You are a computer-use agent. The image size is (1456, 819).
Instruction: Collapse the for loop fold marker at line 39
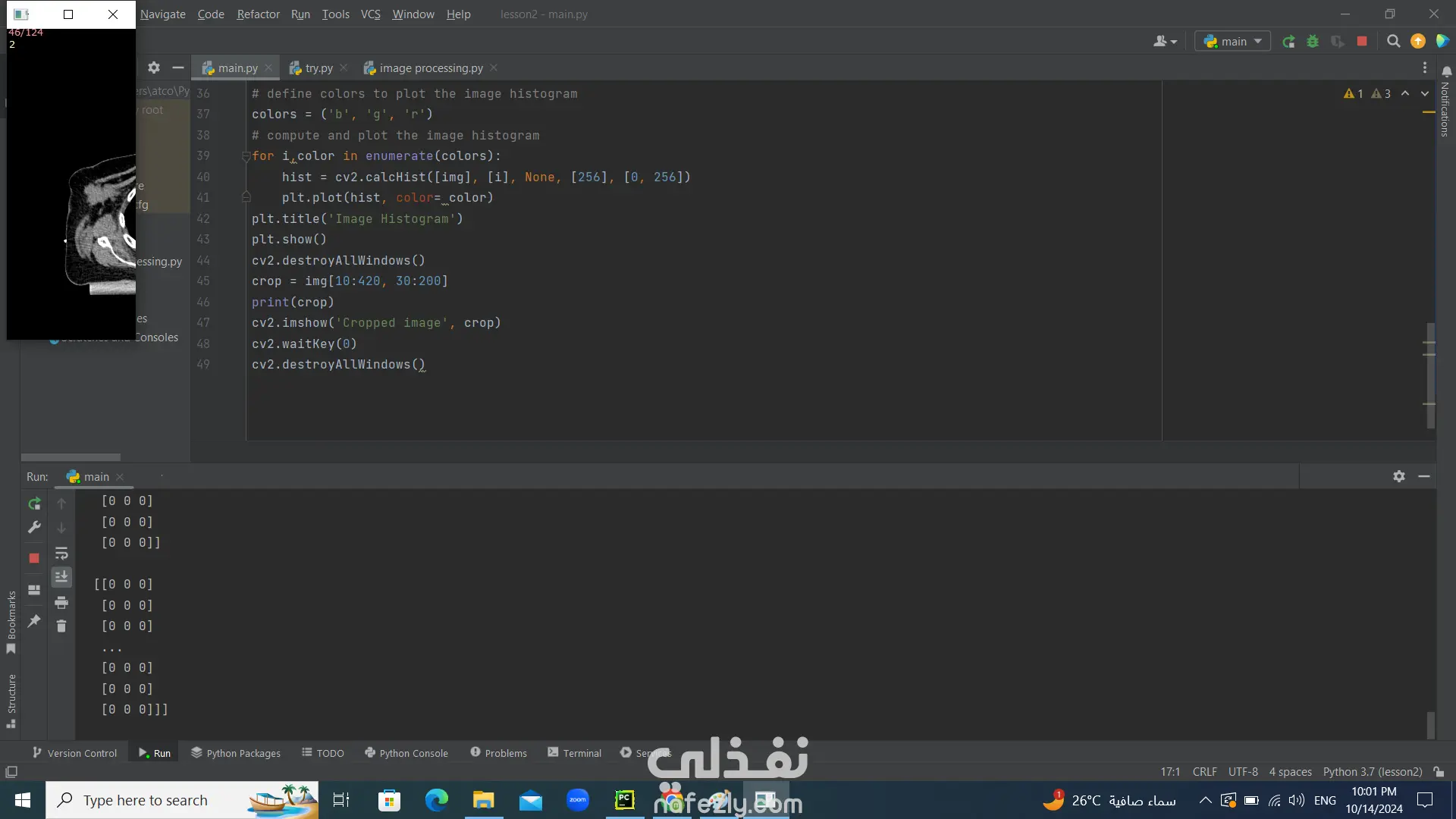(246, 156)
